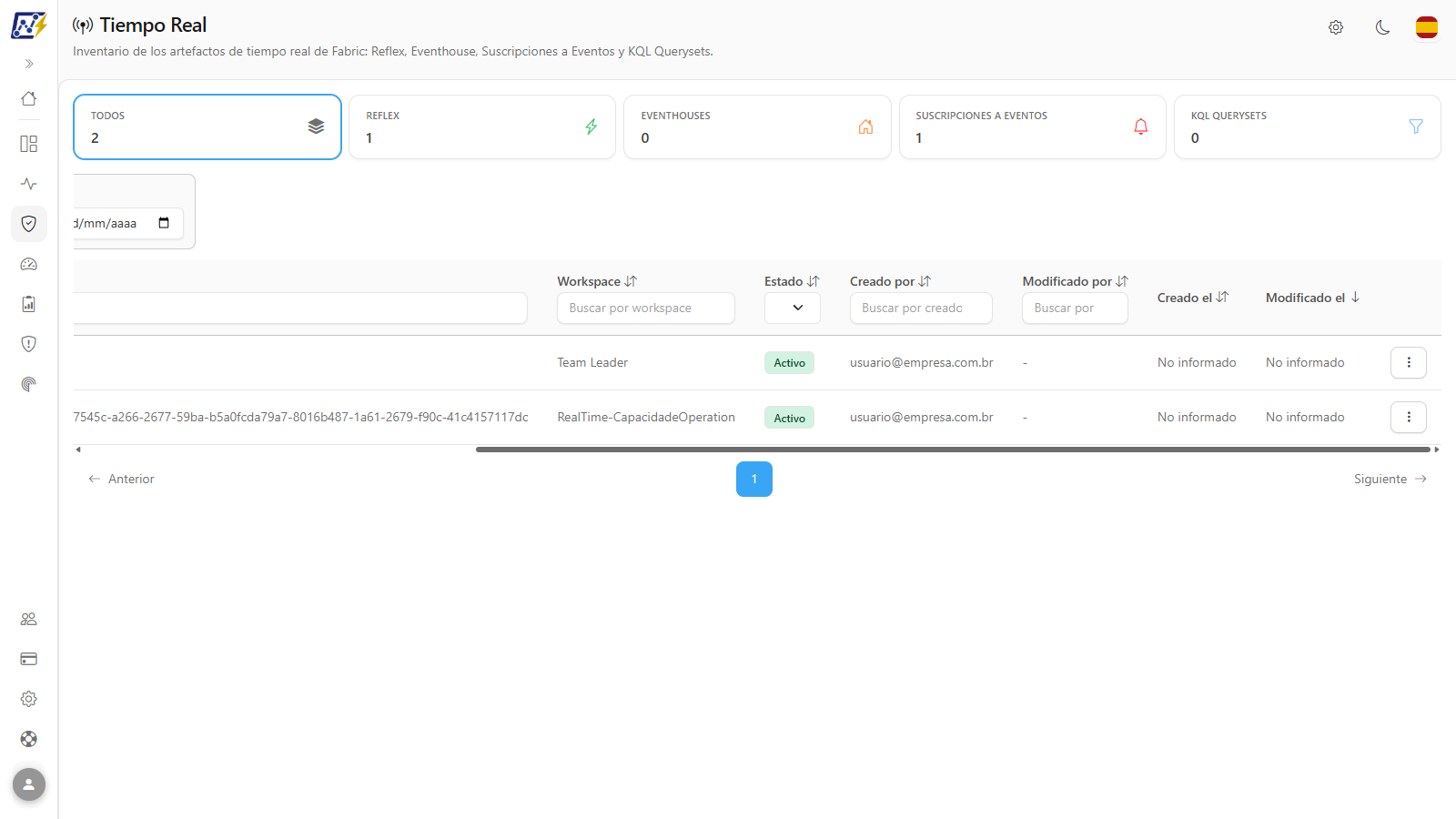Open actions menu for Team Leader row

click(x=1409, y=362)
